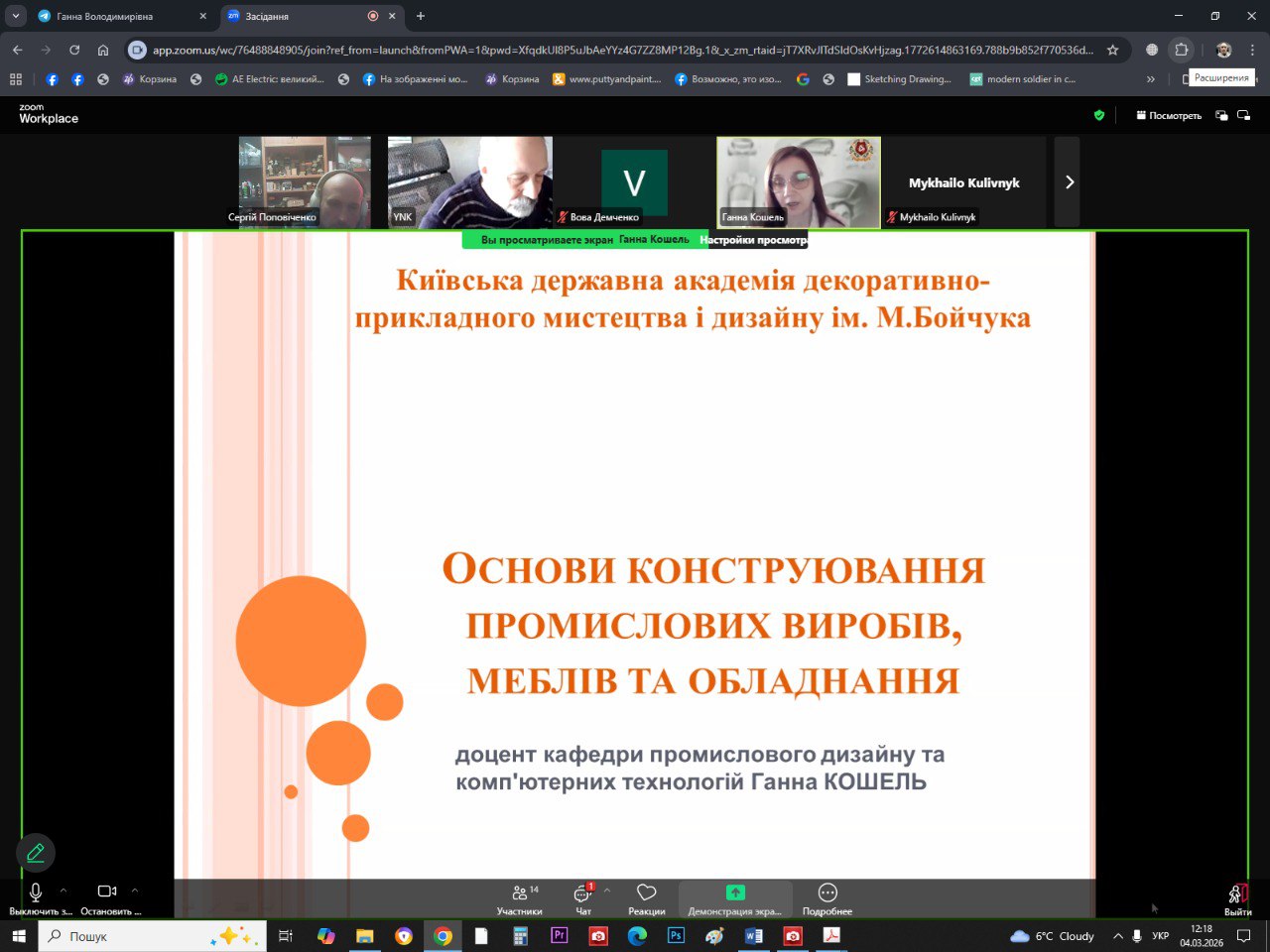Show next participants with right arrow

[x=1068, y=182]
